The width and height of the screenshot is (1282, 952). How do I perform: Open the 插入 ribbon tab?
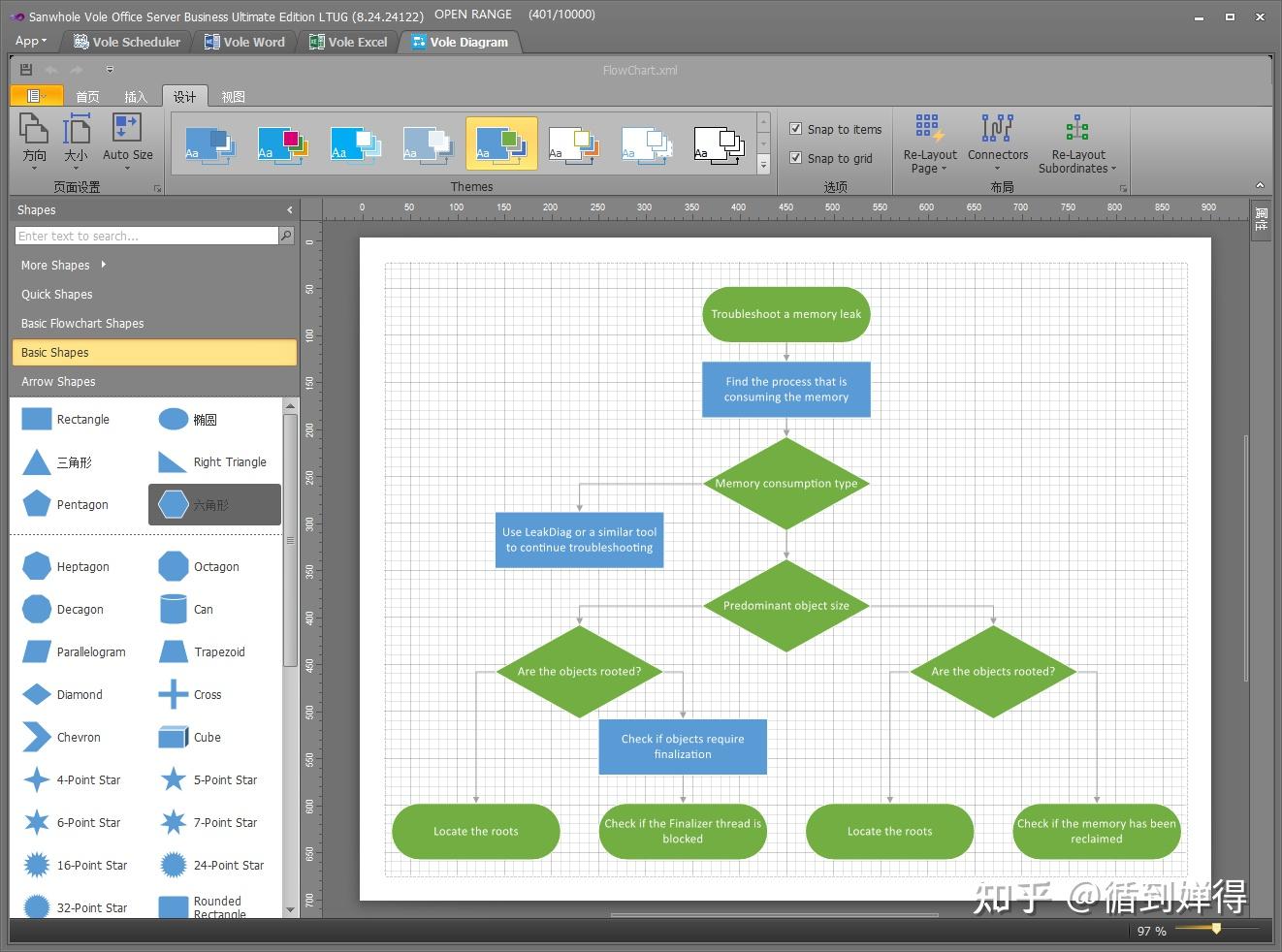136,97
